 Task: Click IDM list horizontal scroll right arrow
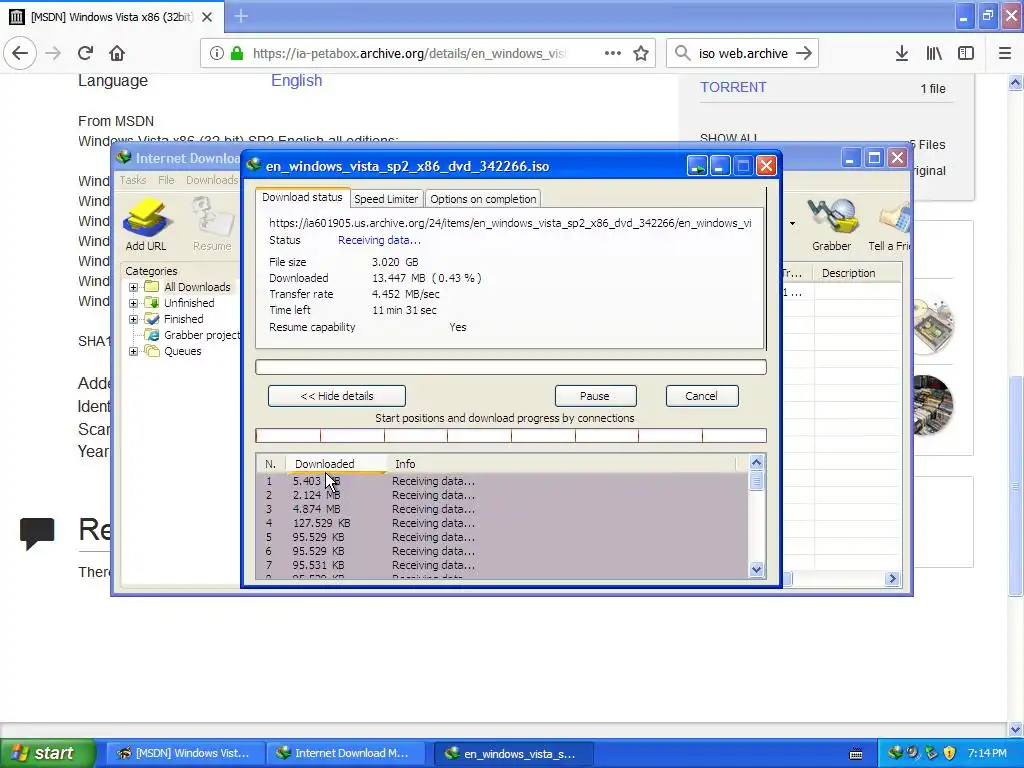(x=892, y=579)
